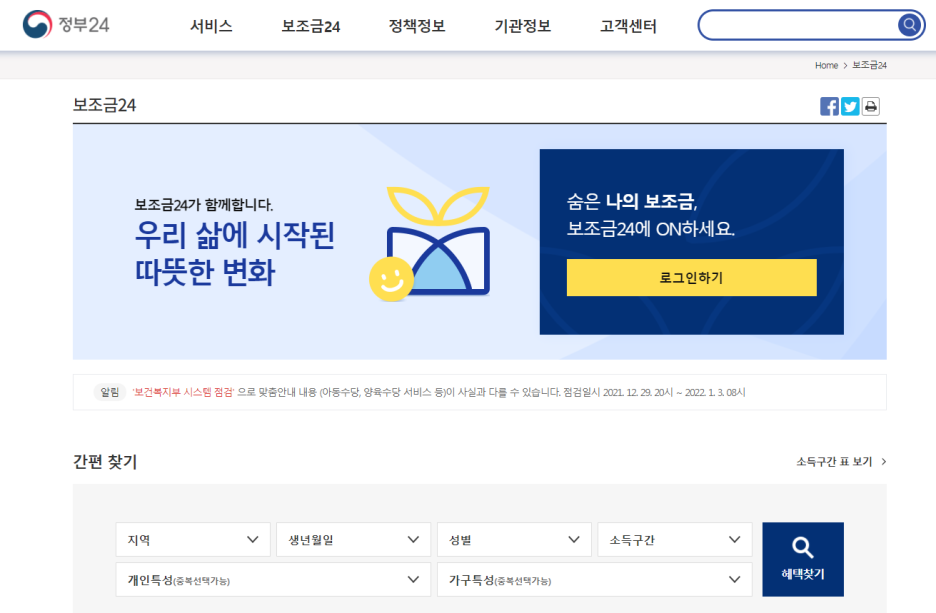Share page on Twitter

(850, 106)
